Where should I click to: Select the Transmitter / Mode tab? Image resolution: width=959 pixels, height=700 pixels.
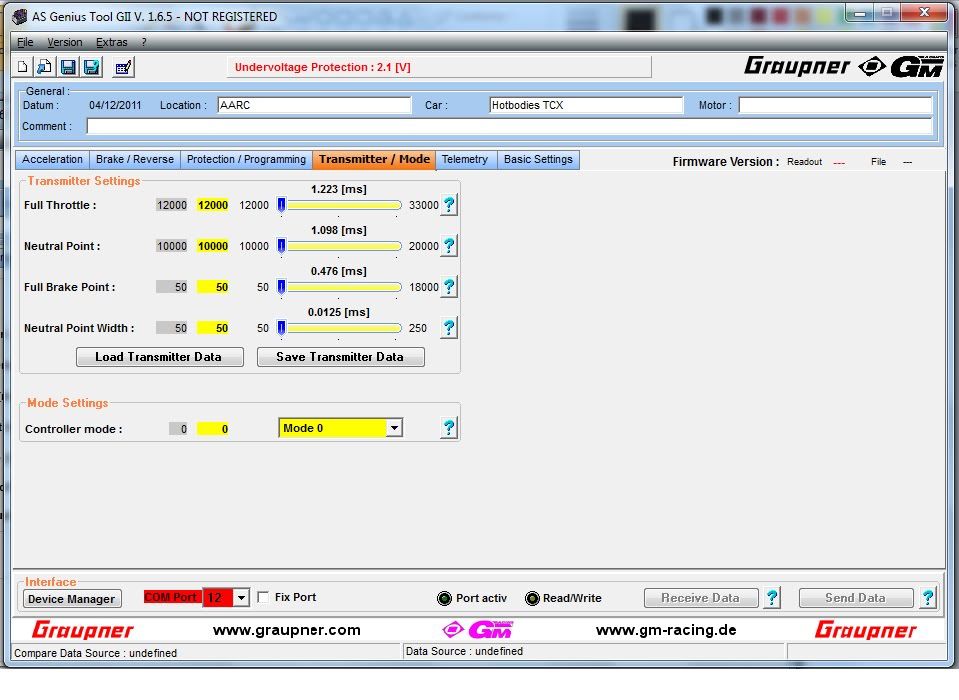click(x=374, y=160)
